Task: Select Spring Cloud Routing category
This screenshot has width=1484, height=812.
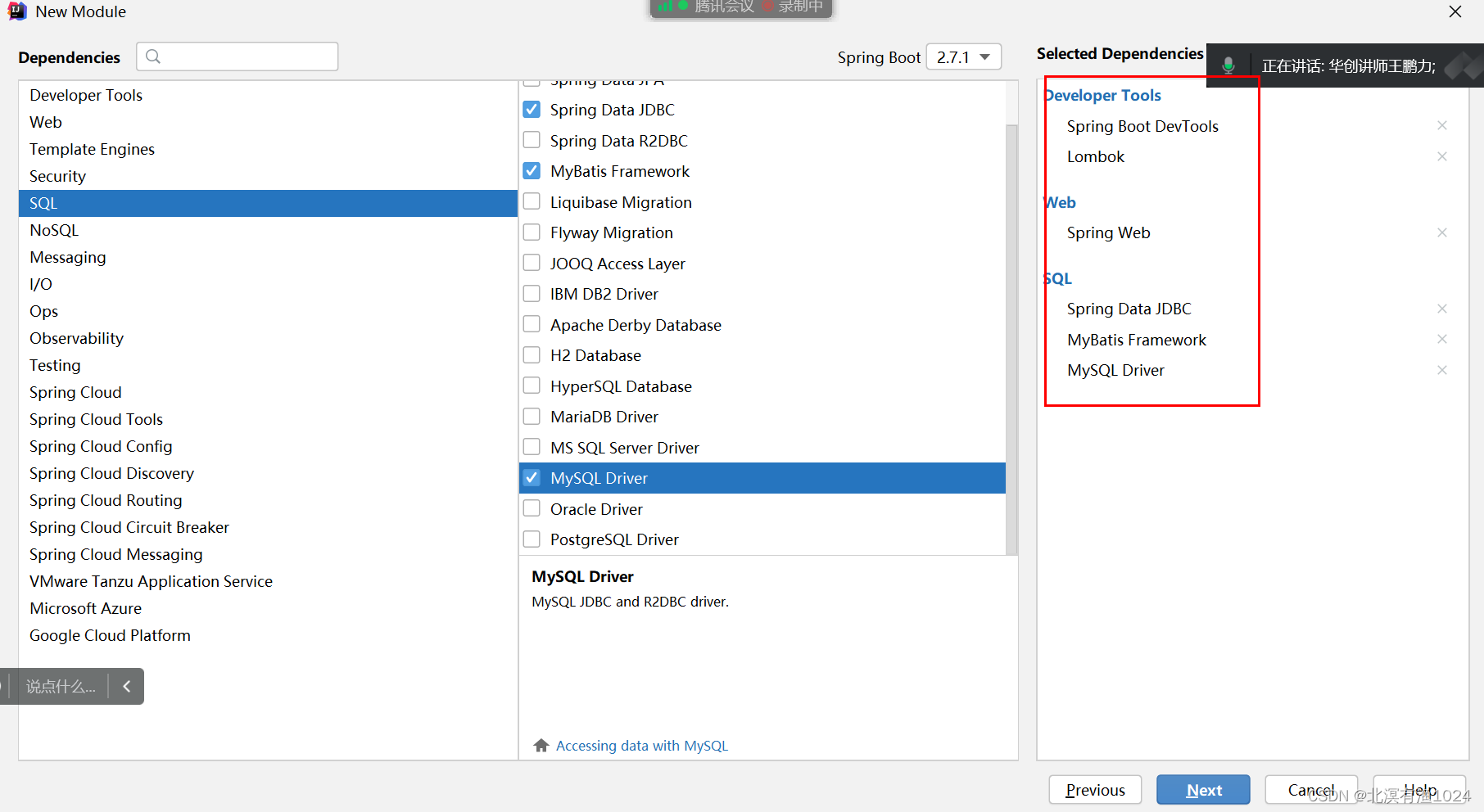Action: (x=268, y=500)
